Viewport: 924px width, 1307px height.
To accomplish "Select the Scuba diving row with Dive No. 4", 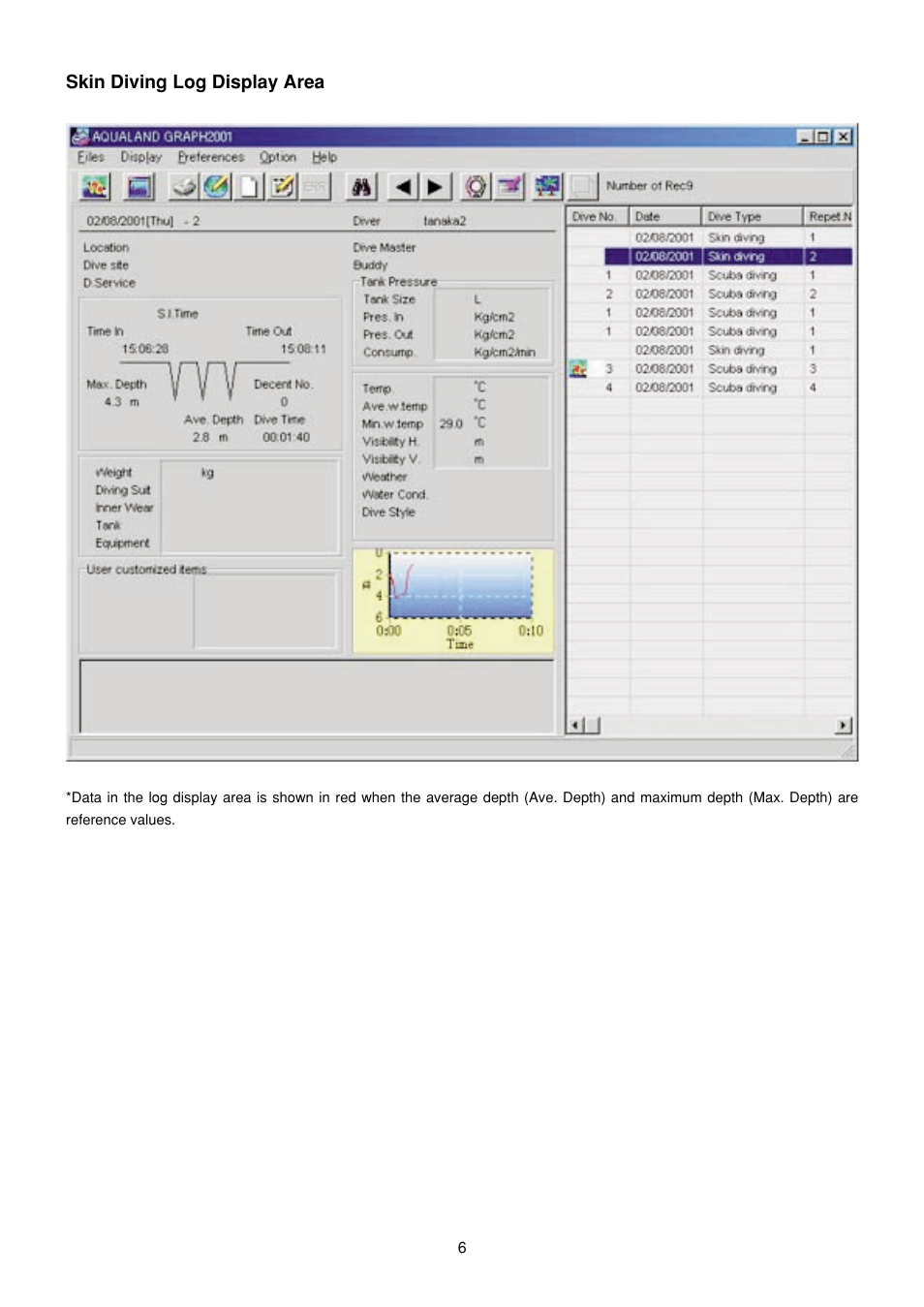I will tap(710, 388).
